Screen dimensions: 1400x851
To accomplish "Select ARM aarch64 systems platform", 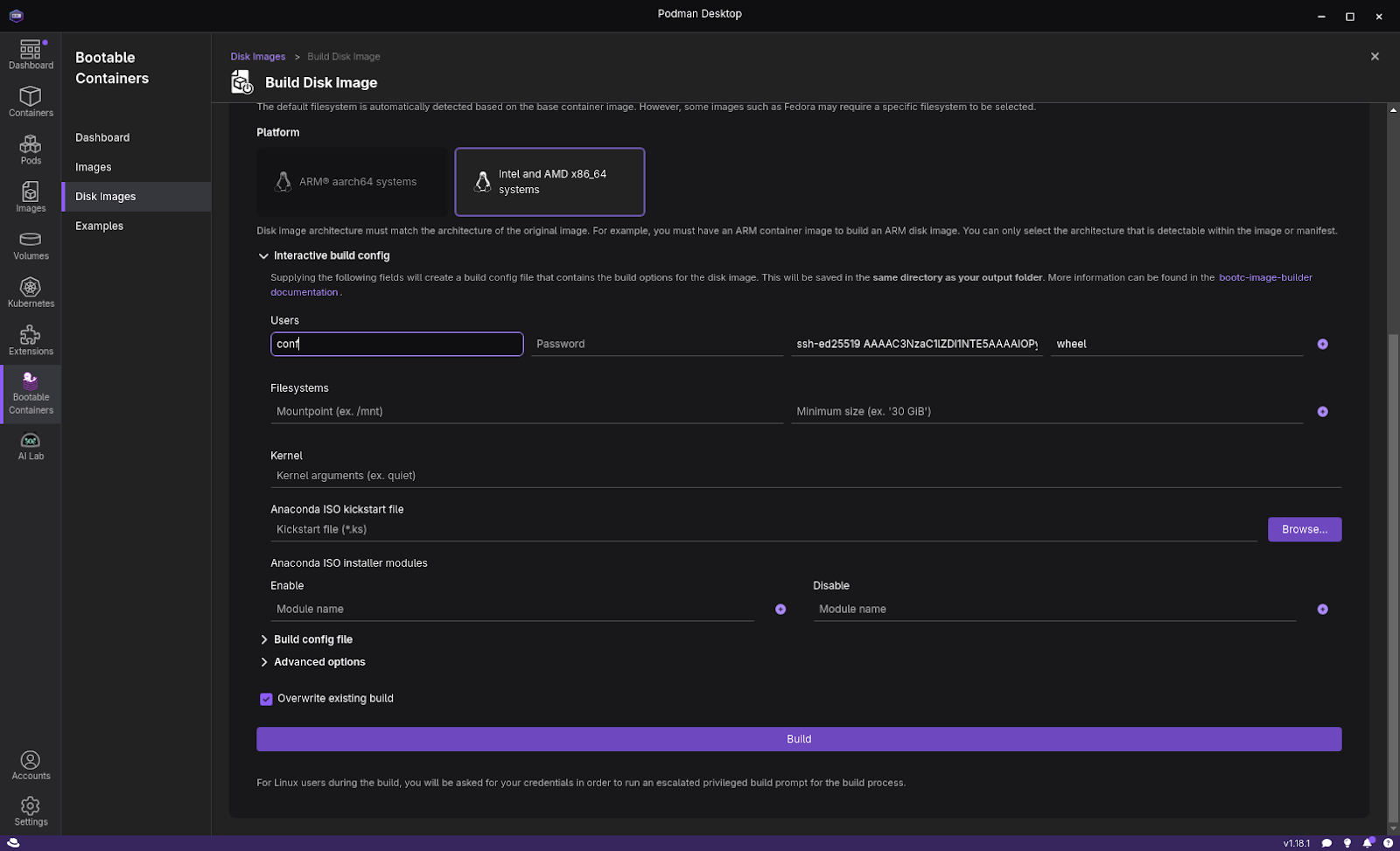I will pos(352,182).
